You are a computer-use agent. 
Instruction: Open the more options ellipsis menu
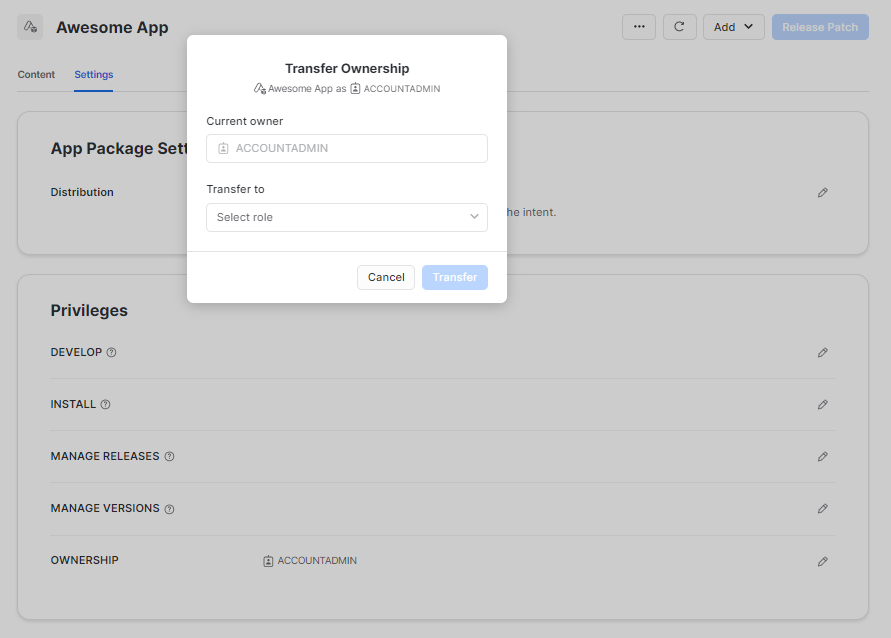tap(639, 27)
